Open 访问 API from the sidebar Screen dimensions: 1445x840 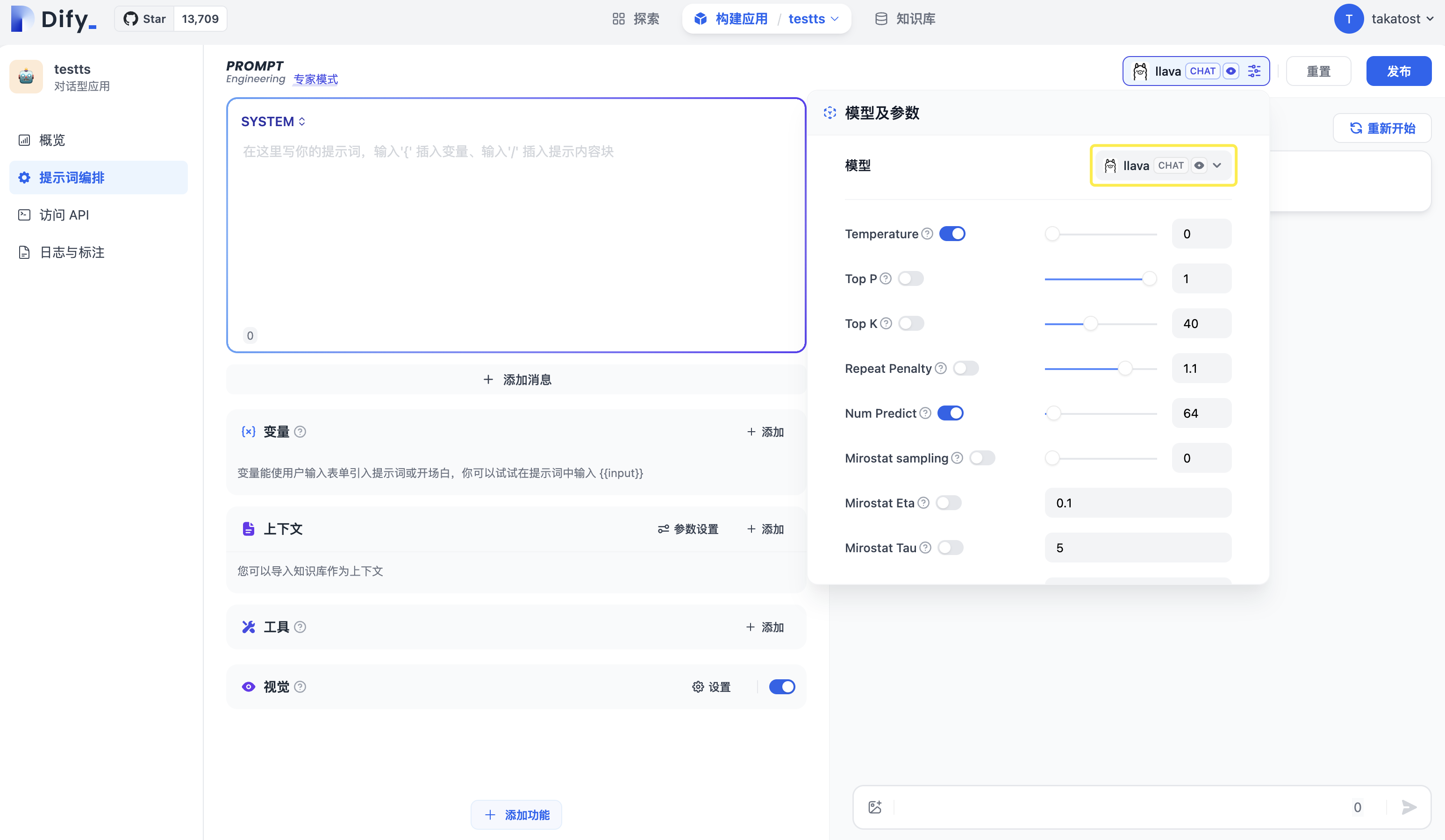tap(64, 214)
